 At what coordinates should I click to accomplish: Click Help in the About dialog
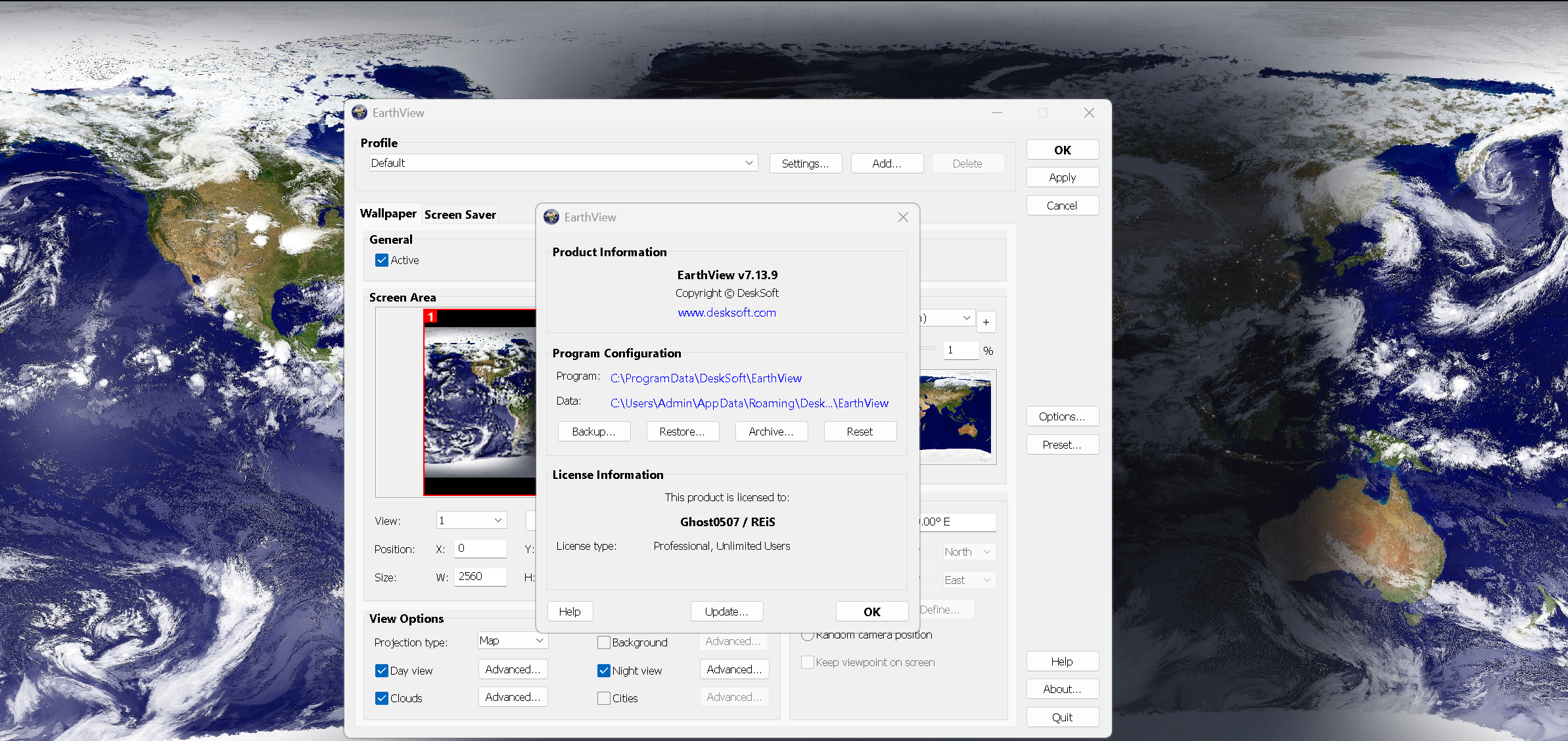point(570,612)
